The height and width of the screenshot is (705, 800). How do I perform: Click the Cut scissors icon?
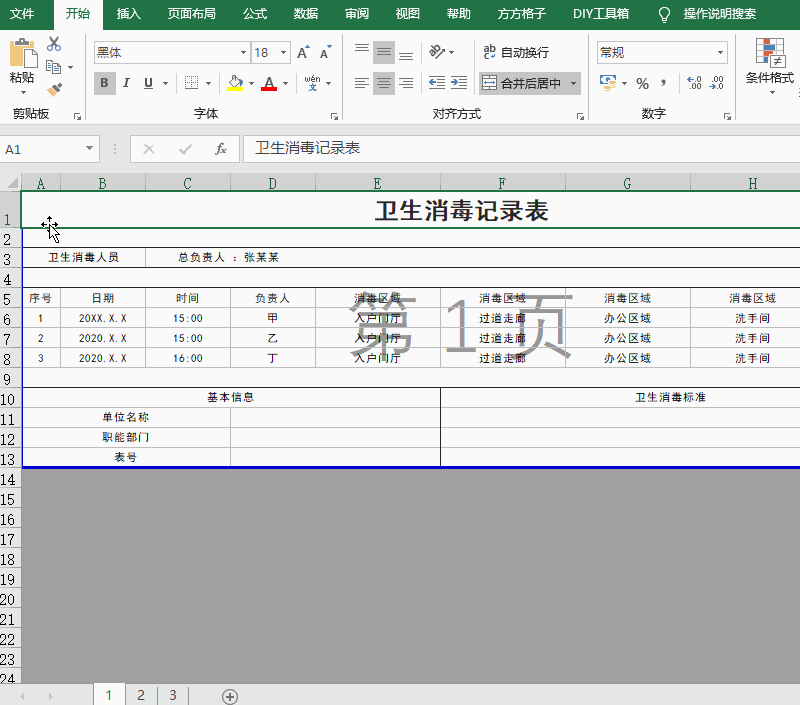coord(54,44)
